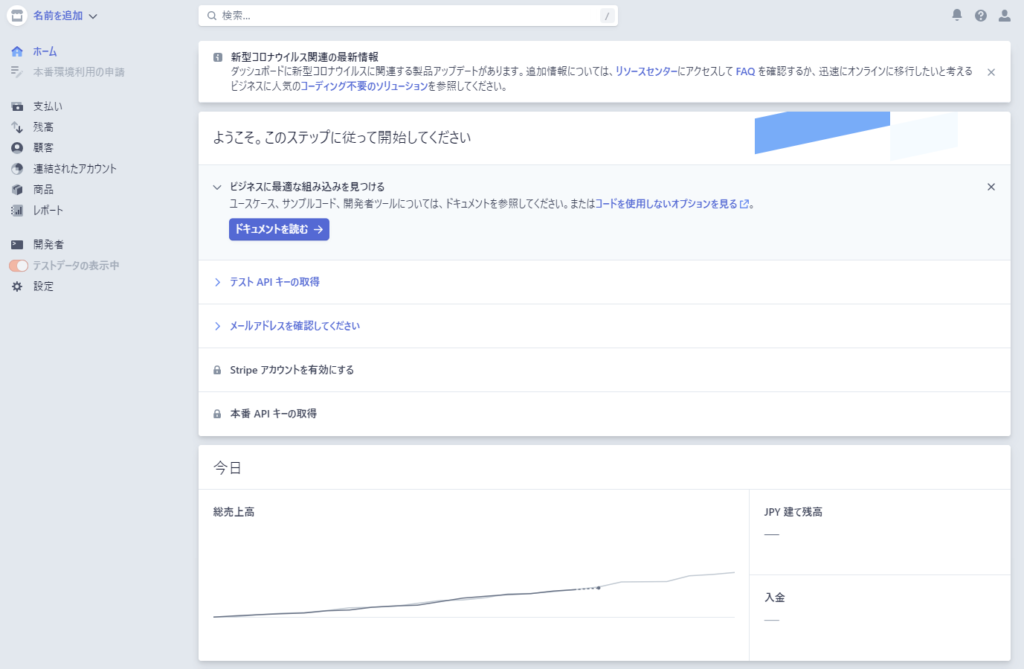1024x669 pixels.
Task: Click the メールアドレスを確認してください link text
Action: coord(295,326)
